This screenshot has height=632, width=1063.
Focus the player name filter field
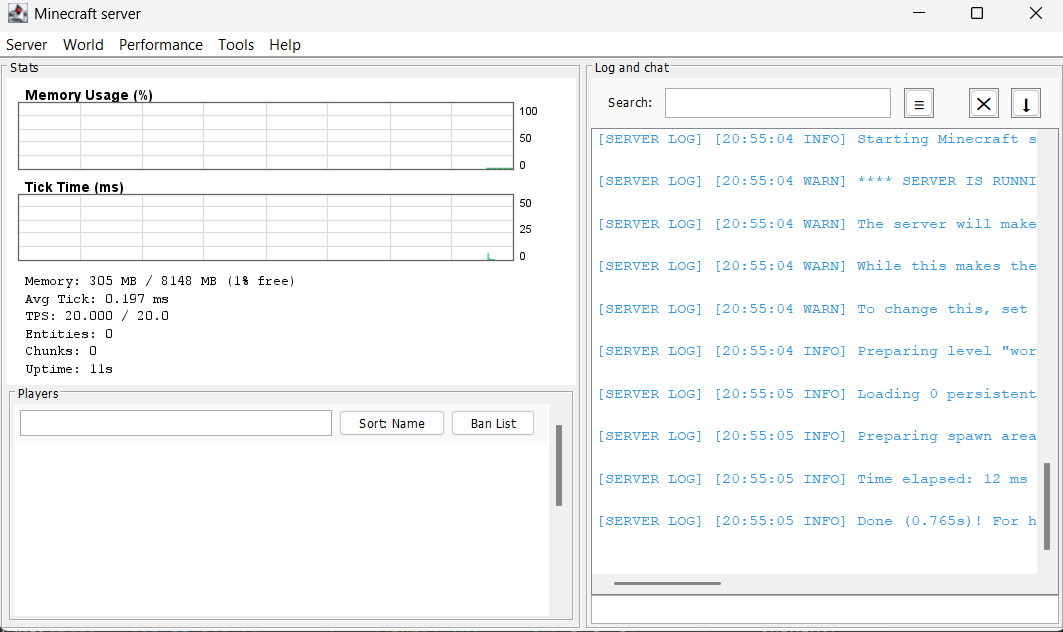(x=176, y=423)
